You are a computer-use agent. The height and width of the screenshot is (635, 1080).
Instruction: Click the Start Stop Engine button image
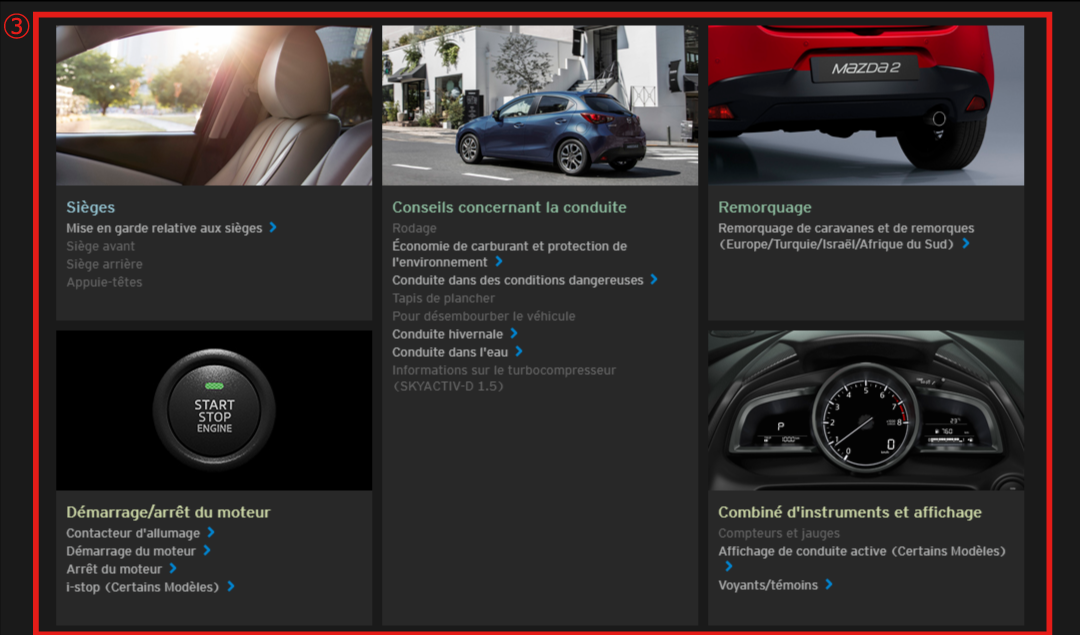click(x=214, y=410)
